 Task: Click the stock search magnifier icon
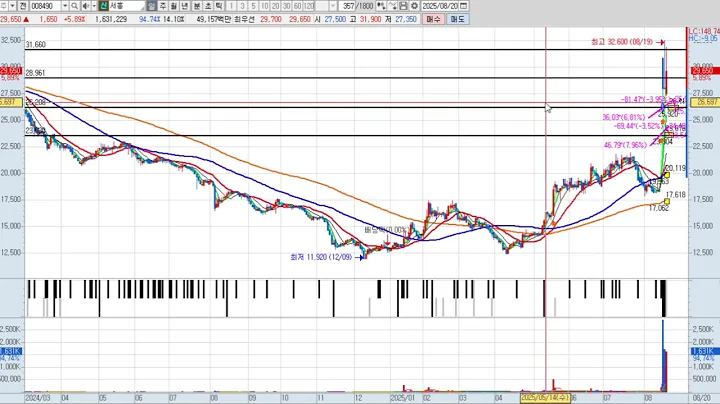click(74, 6)
